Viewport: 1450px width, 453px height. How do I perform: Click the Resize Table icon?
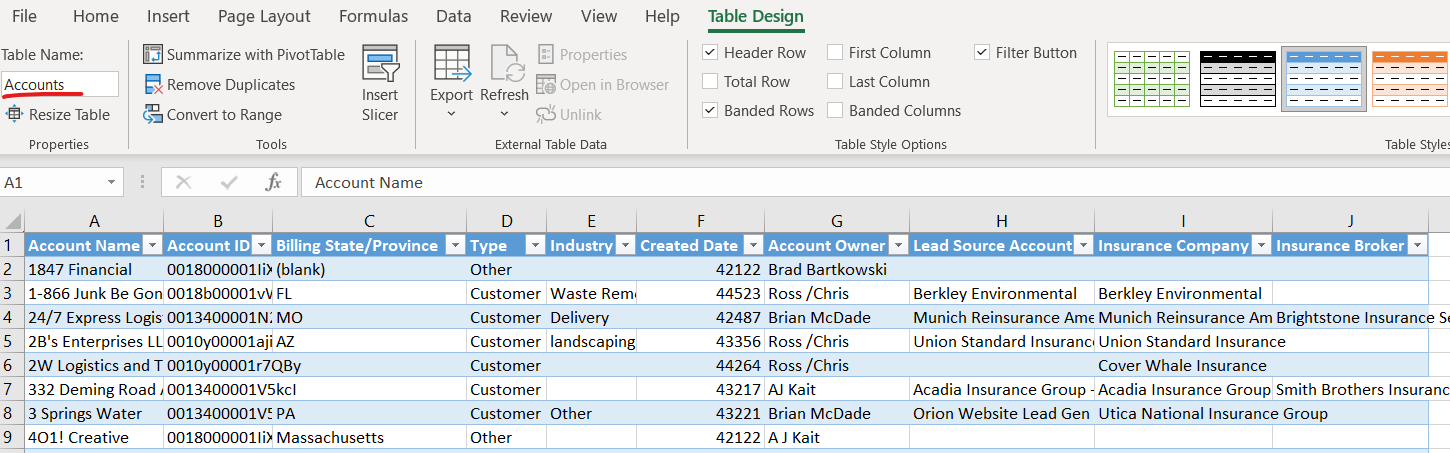pyautogui.click(x=15, y=114)
